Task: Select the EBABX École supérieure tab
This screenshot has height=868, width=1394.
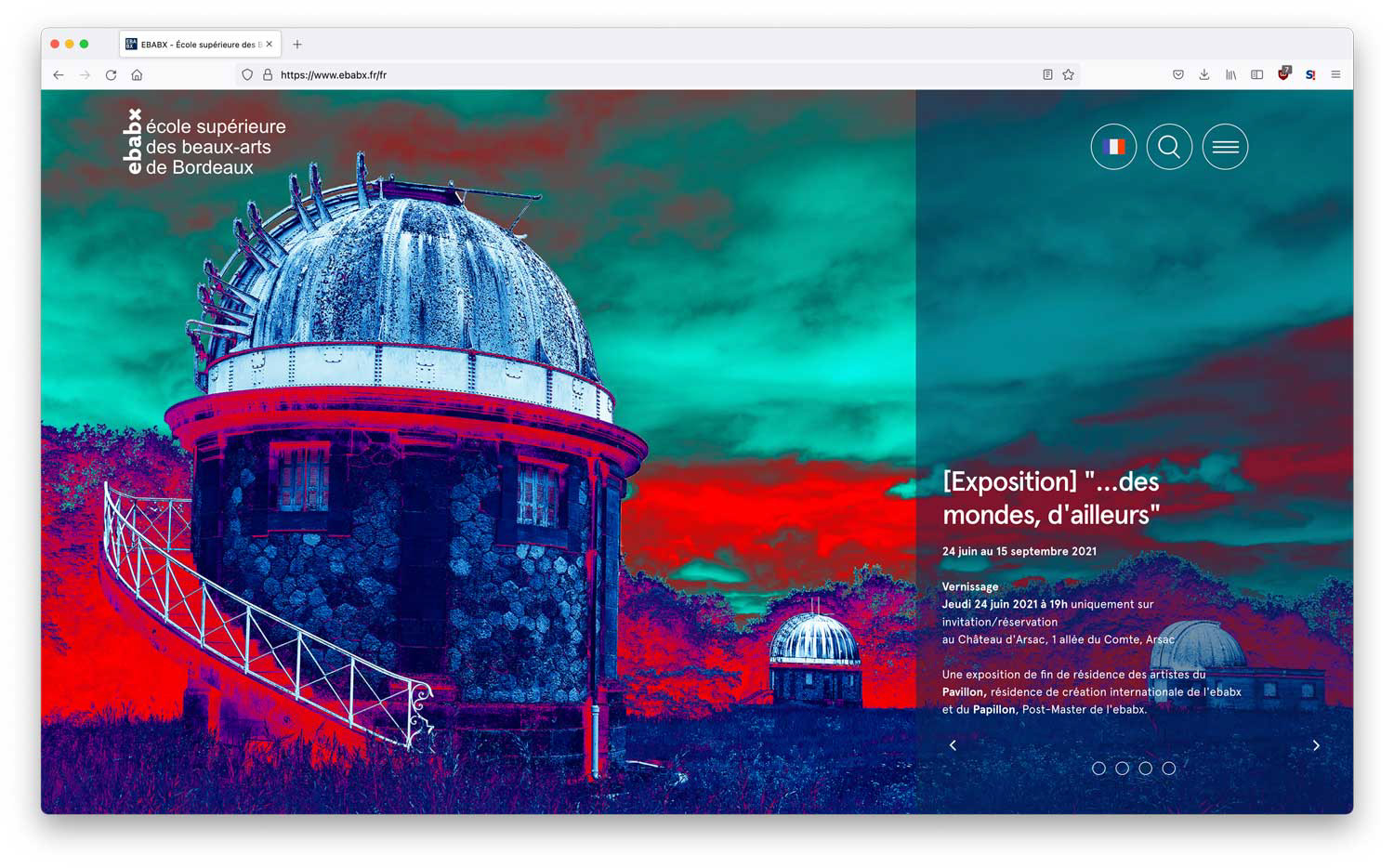Action: (x=199, y=44)
